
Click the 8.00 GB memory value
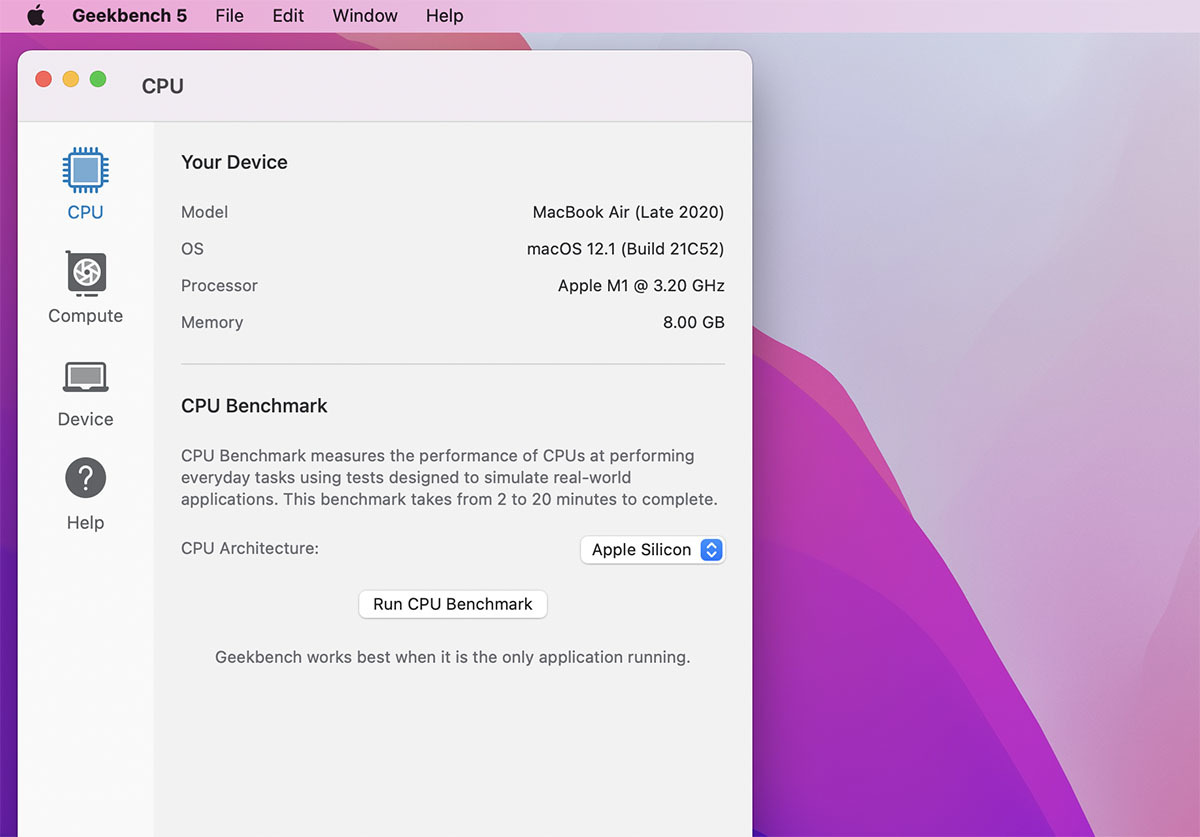693,323
